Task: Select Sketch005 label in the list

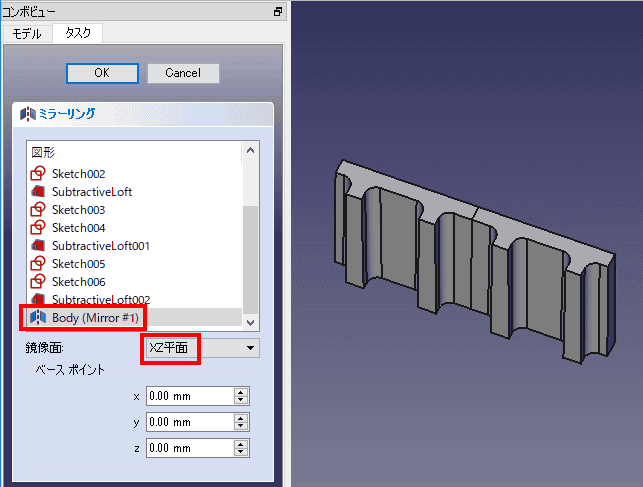Action: coord(79,264)
